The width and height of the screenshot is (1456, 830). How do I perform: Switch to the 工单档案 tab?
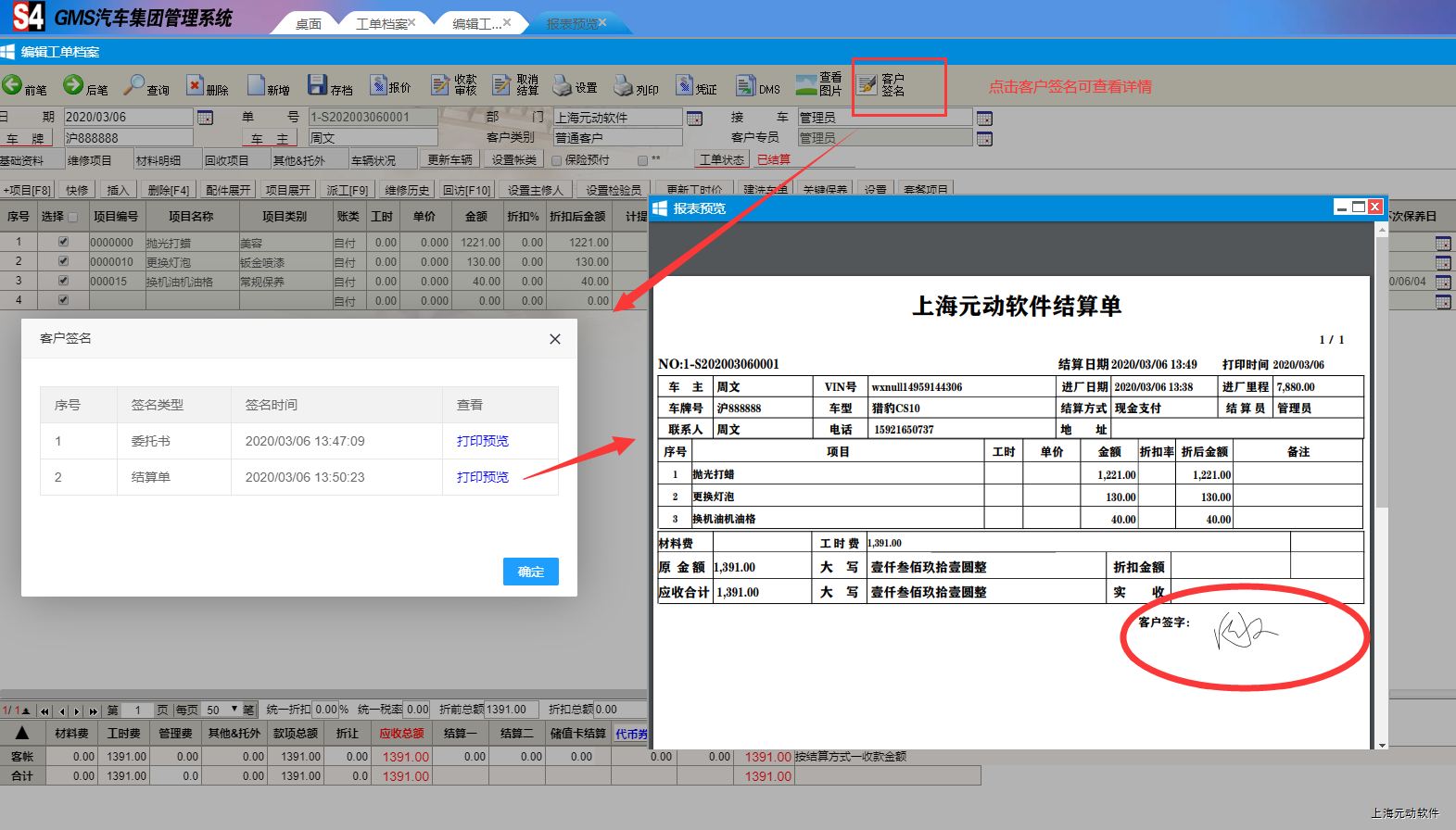pos(382,24)
